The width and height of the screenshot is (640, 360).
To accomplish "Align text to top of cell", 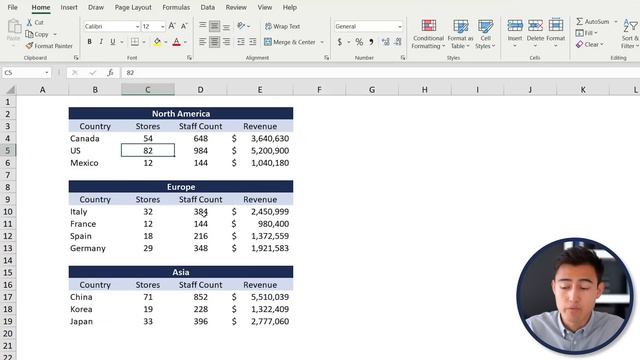I will pos(202,26).
